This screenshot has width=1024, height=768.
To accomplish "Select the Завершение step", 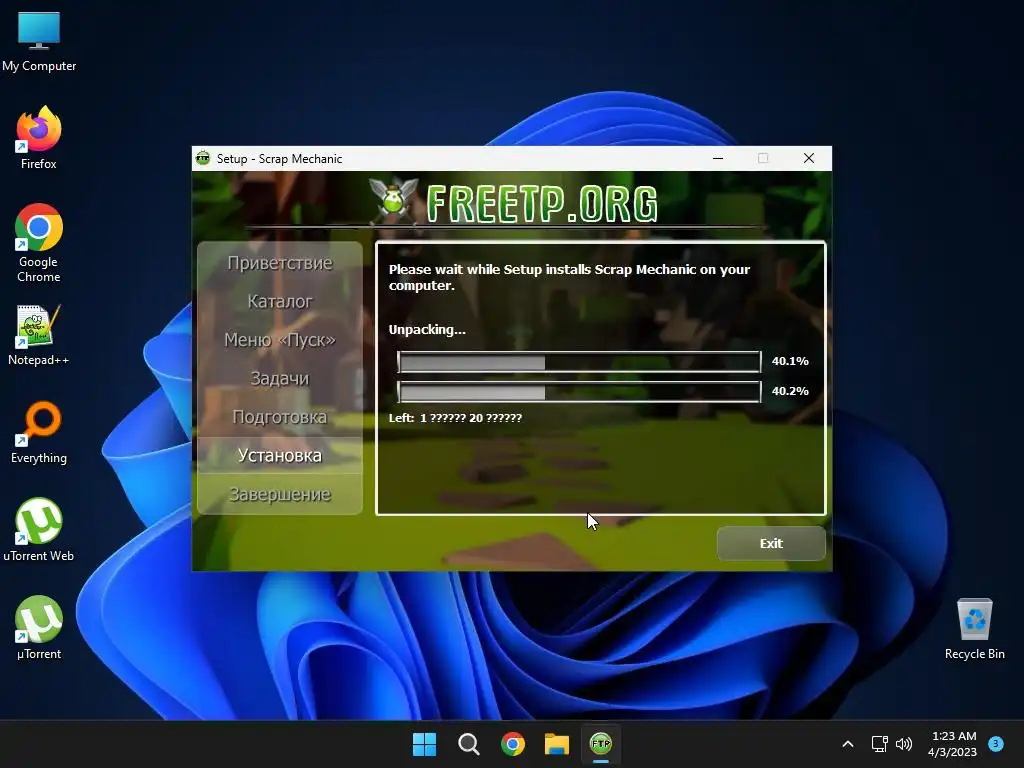I will [280, 494].
